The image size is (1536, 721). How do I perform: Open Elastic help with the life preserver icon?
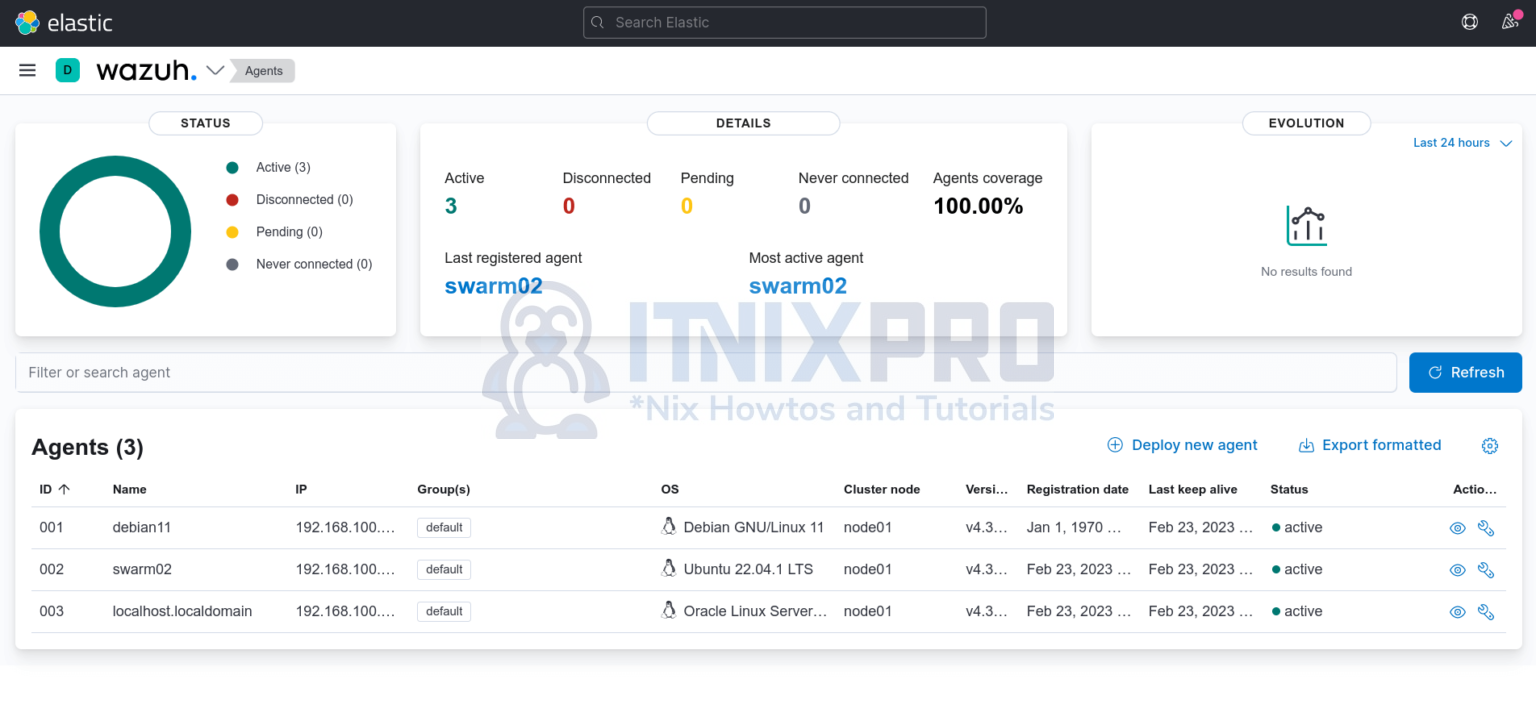tap(1469, 21)
